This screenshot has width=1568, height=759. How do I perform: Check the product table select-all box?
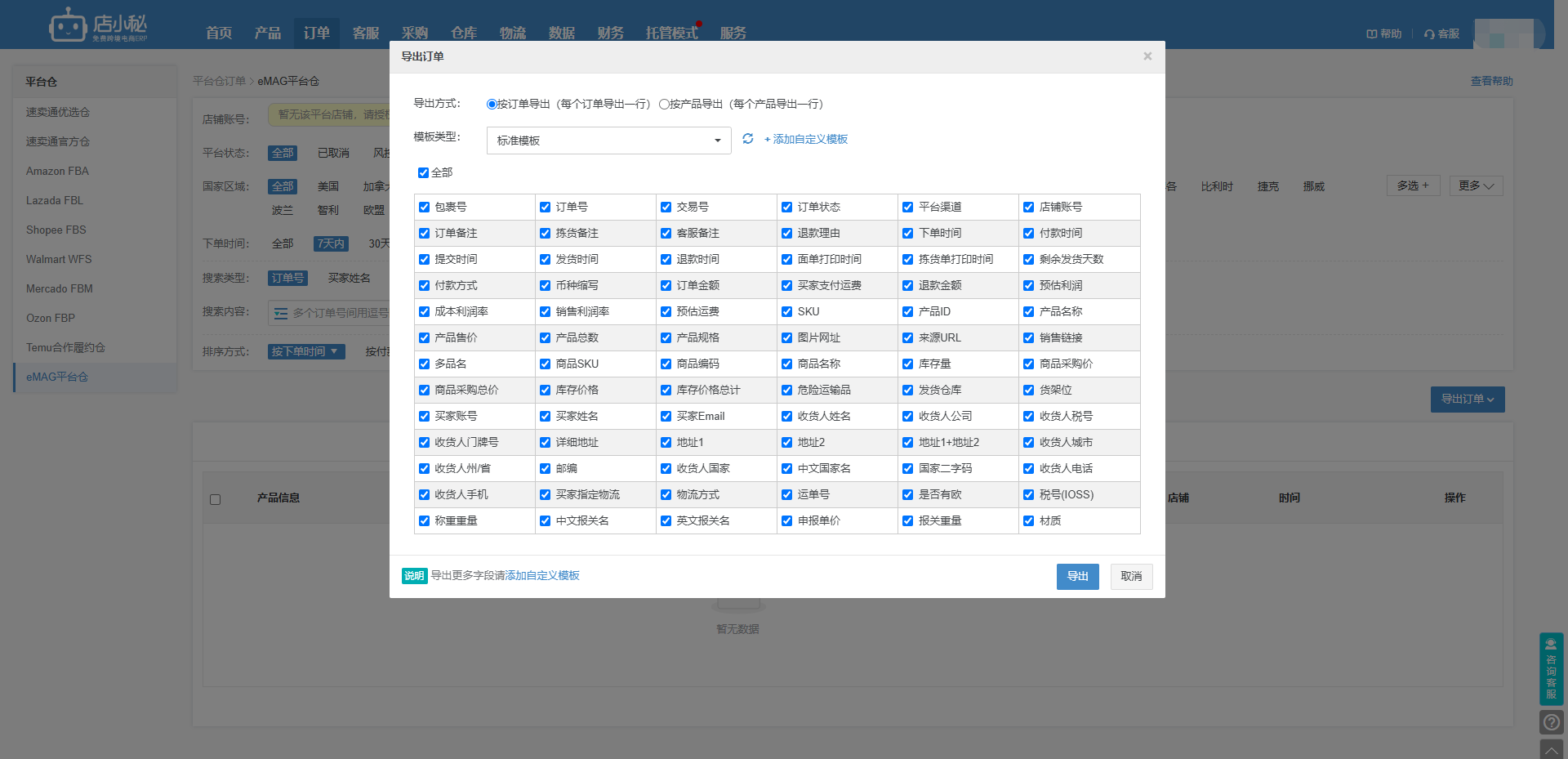coord(215,499)
